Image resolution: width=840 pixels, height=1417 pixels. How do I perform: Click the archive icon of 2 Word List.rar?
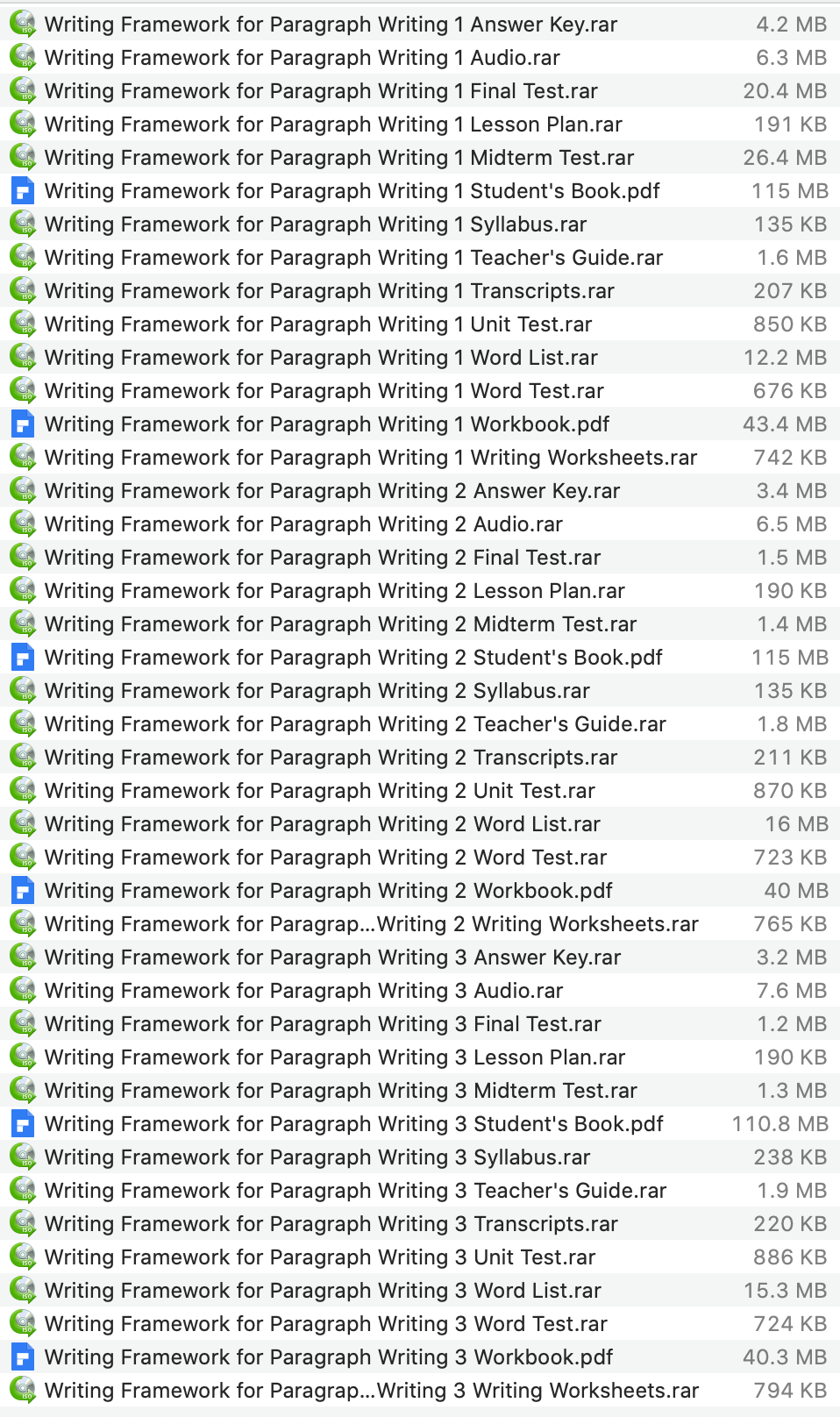23,823
